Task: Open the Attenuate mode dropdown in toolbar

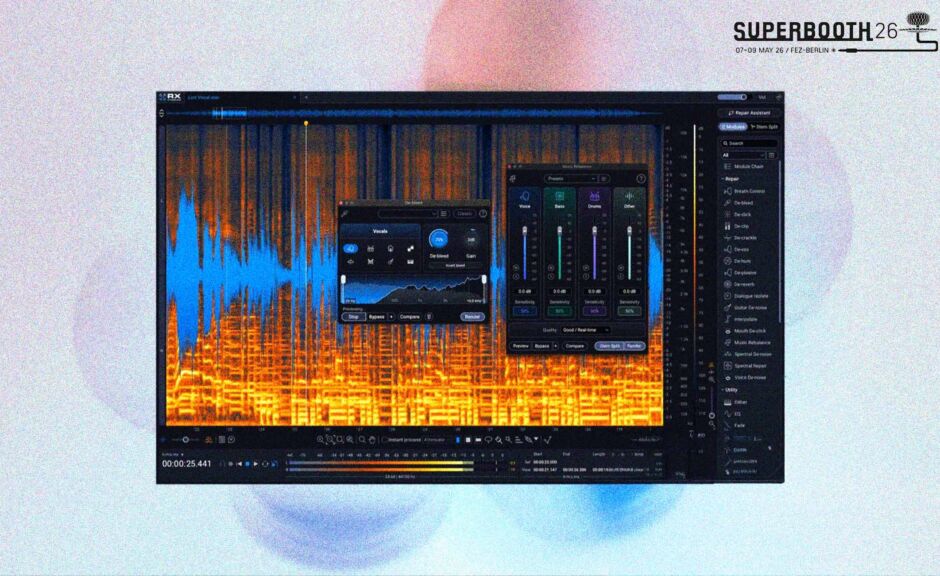Action: pos(435,440)
